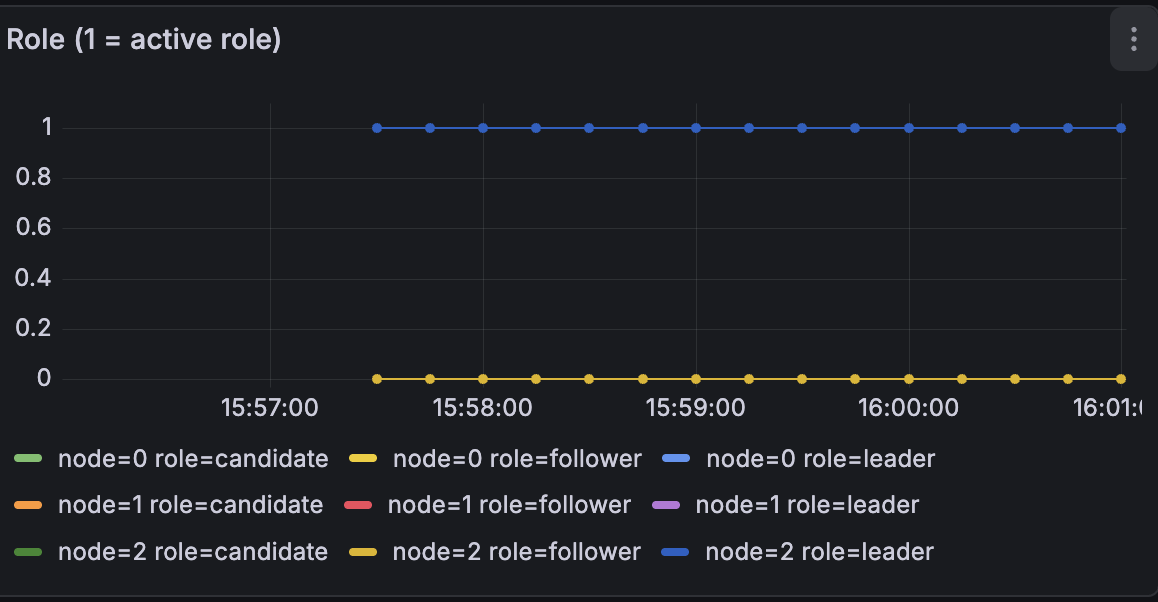Image resolution: width=1158 pixels, height=602 pixels.
Task: Open the panel options kebab menu
Action: click(1133, 40)
